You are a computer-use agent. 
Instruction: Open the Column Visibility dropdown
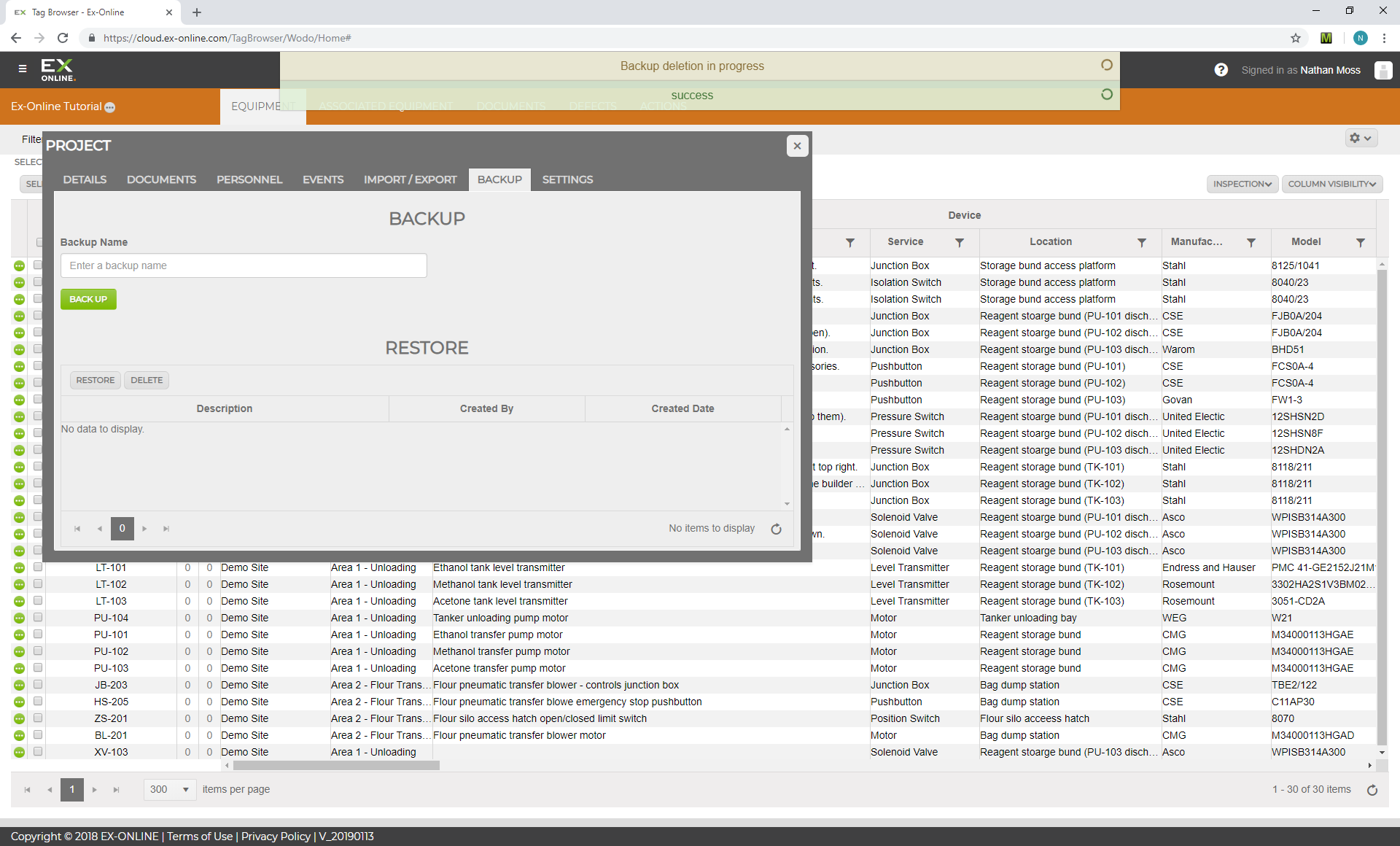pos(1331,185)
